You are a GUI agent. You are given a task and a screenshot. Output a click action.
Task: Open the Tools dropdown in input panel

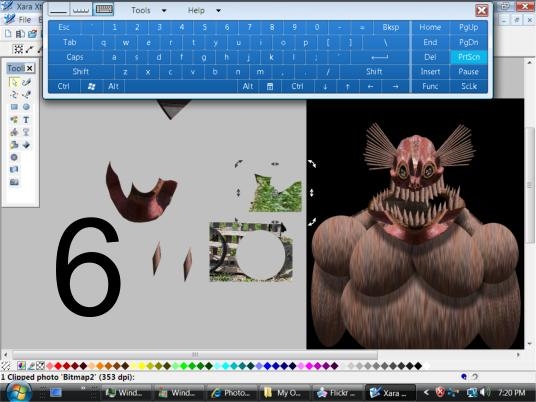pos(149,10)
